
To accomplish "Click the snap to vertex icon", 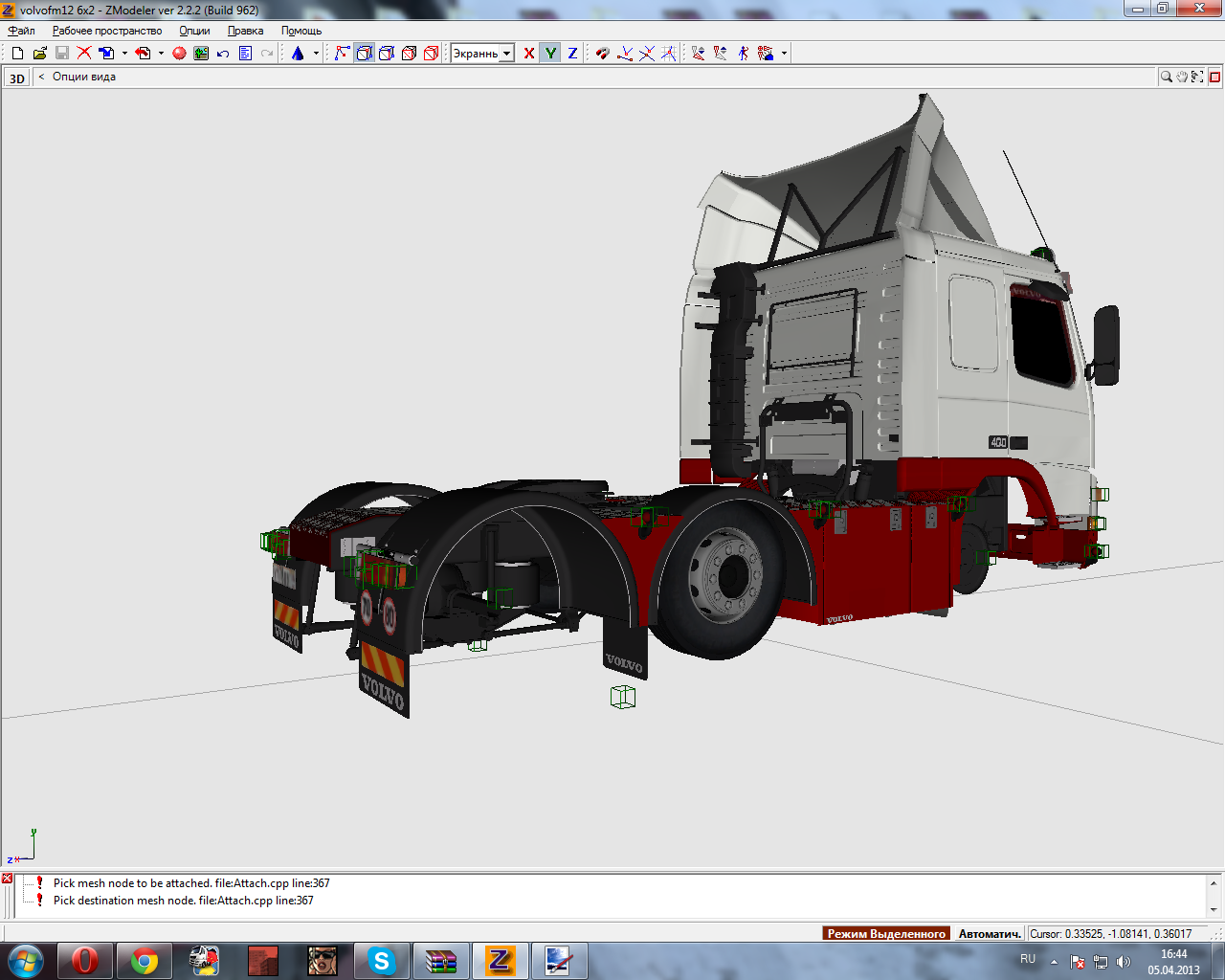I will pyautogui.click(x=625, y=54).
